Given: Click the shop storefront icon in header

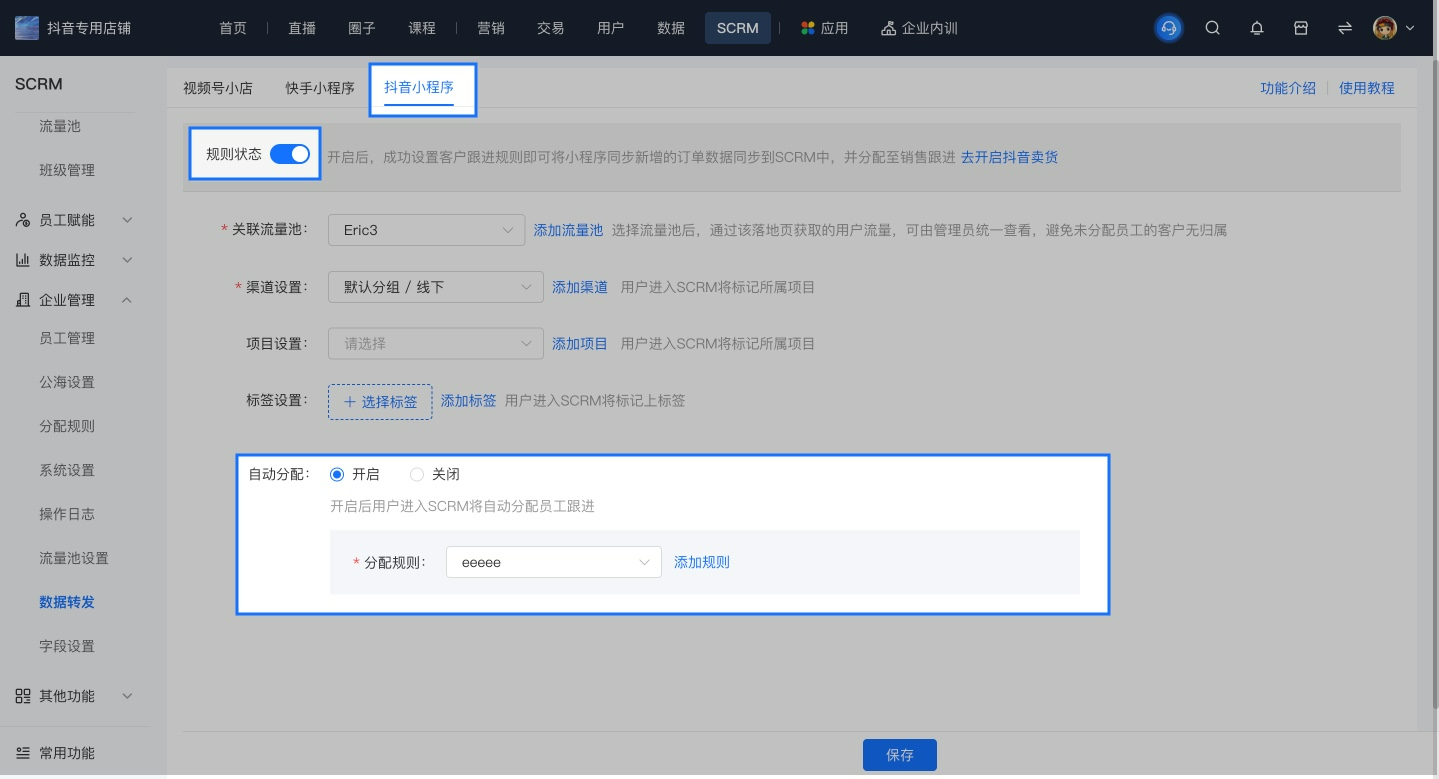Looking at the screenshot, I should click(x=1301, y=28).
